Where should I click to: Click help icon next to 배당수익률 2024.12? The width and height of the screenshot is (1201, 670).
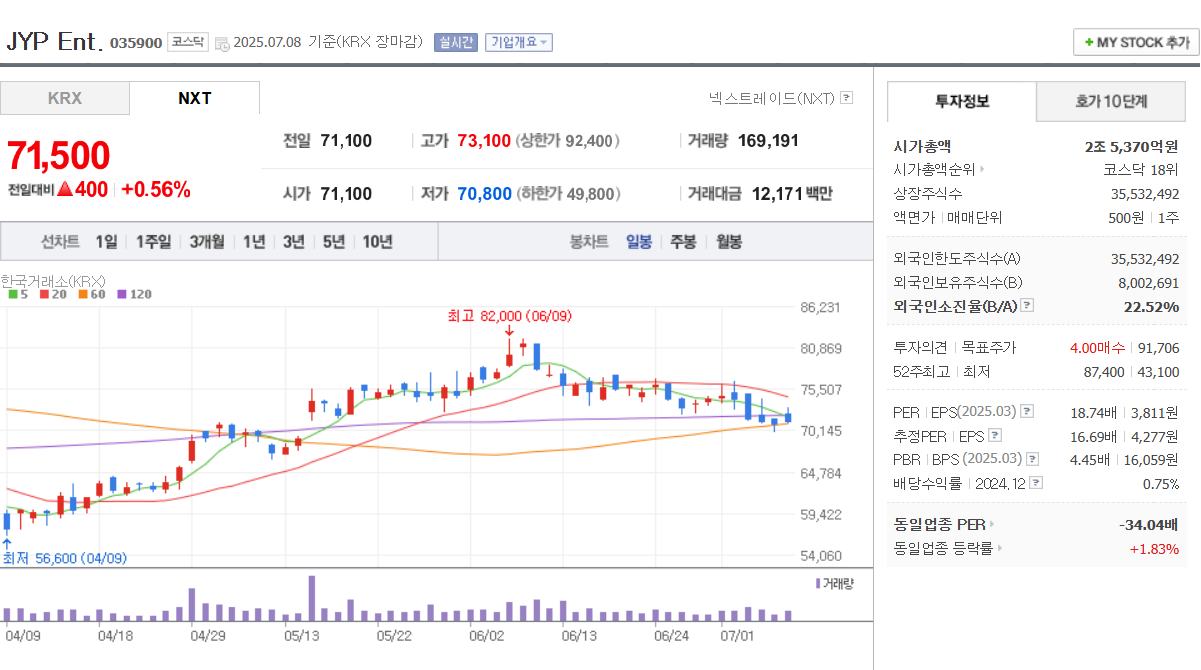pos(1036,483)
